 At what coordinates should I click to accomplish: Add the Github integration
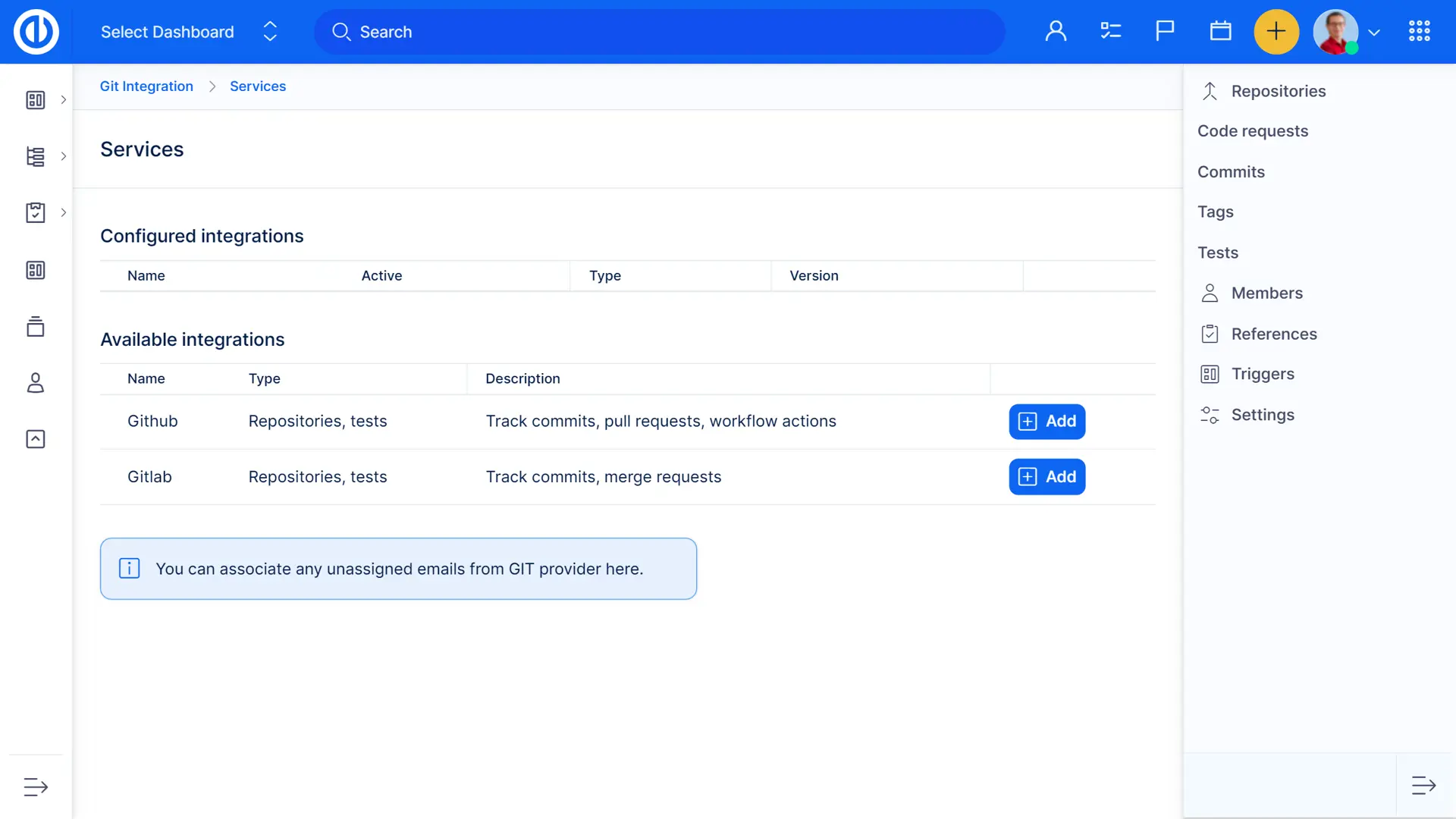[1046, 422]
